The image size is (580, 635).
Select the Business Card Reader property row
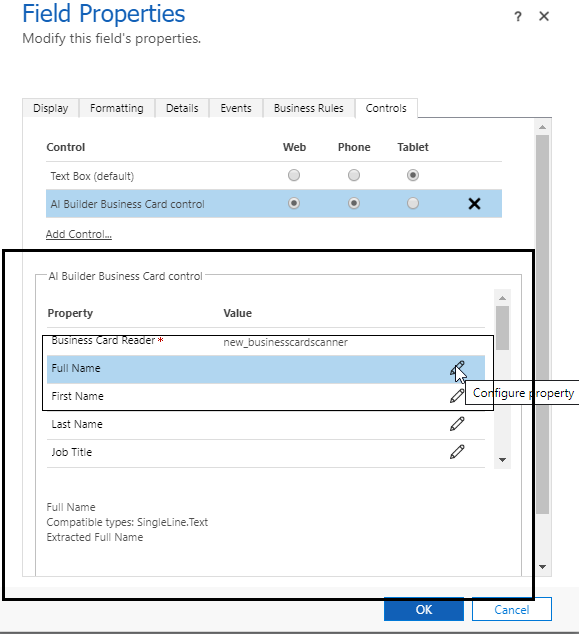[x=266, y=342]
